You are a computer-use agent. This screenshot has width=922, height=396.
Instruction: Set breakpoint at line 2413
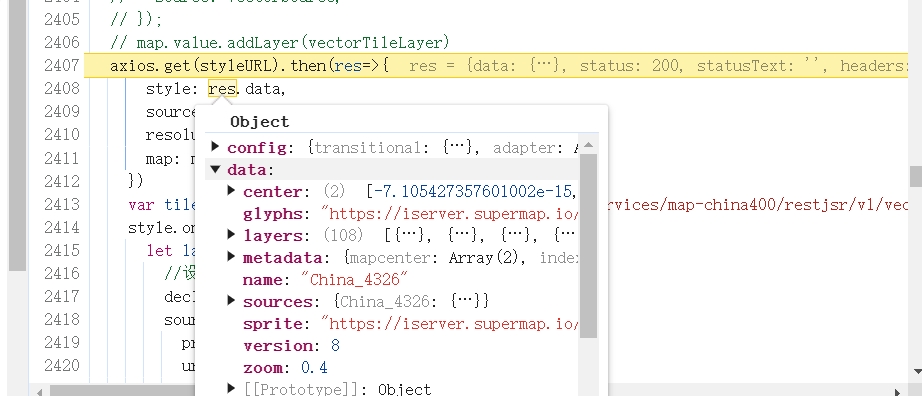62,204
